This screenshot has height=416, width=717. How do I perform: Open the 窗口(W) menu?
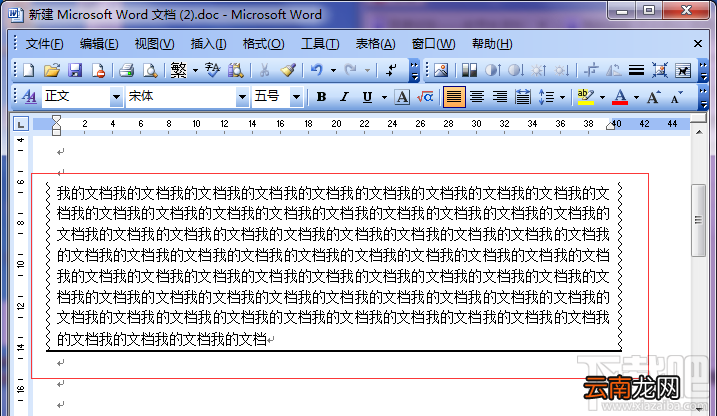433,44
